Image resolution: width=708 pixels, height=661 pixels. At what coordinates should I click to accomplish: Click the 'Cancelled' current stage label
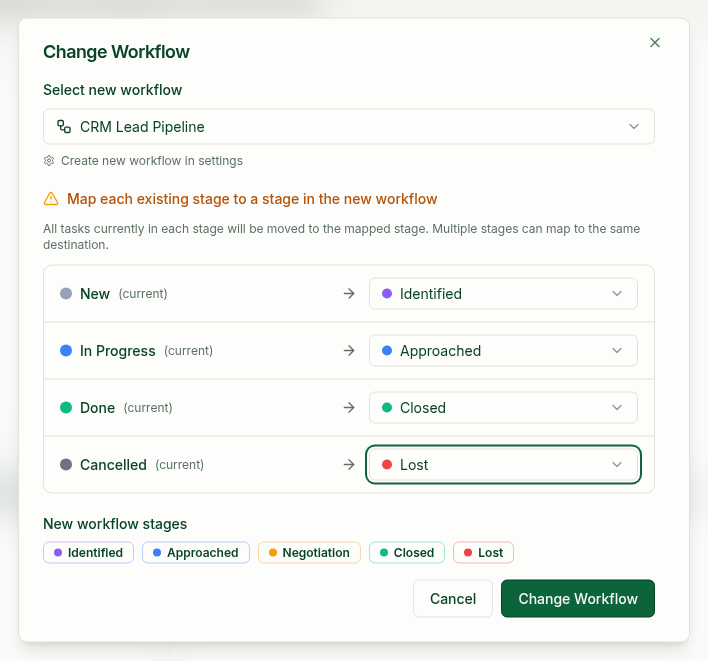[113, 464]
